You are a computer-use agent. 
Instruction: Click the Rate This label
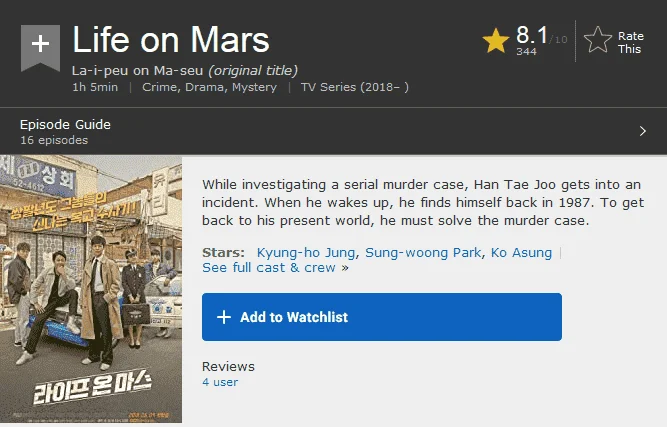tap(630, 42)
